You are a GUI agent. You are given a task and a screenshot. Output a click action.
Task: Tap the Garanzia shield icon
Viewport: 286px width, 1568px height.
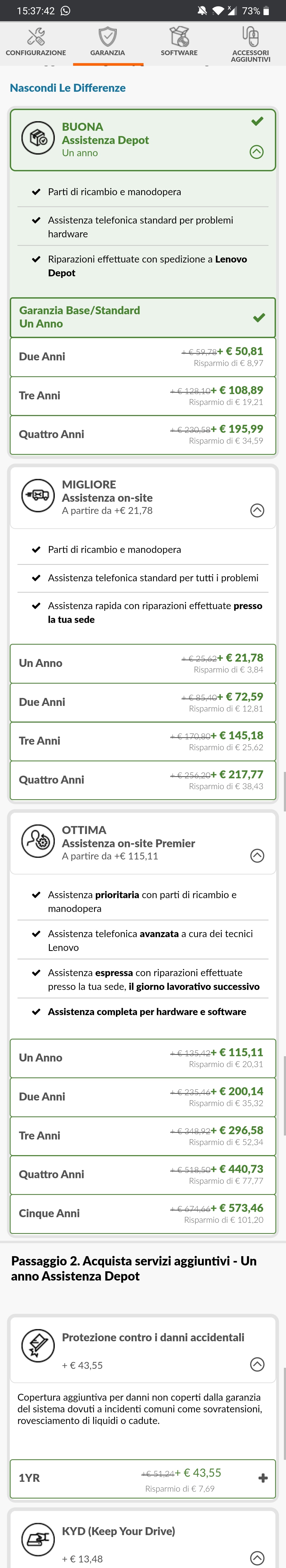click(x=108, y=37)
